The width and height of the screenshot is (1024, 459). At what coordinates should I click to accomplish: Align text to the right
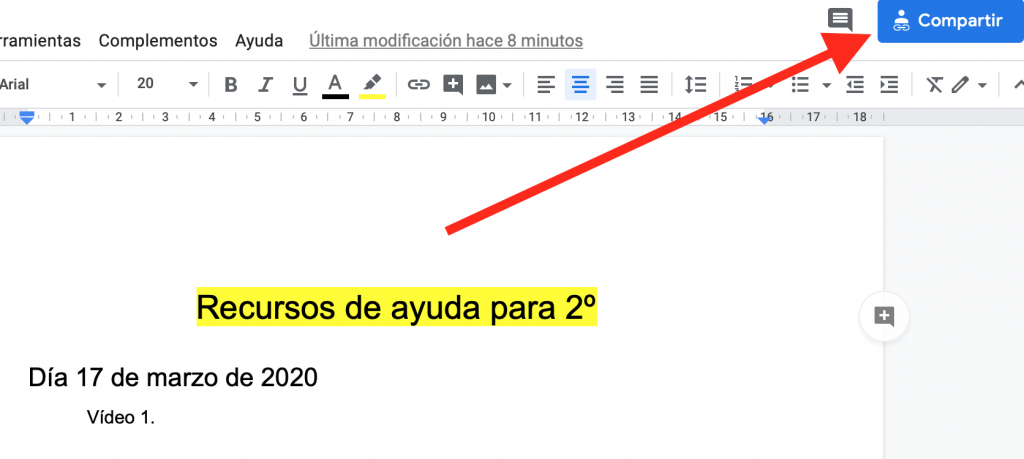(615, 84)
